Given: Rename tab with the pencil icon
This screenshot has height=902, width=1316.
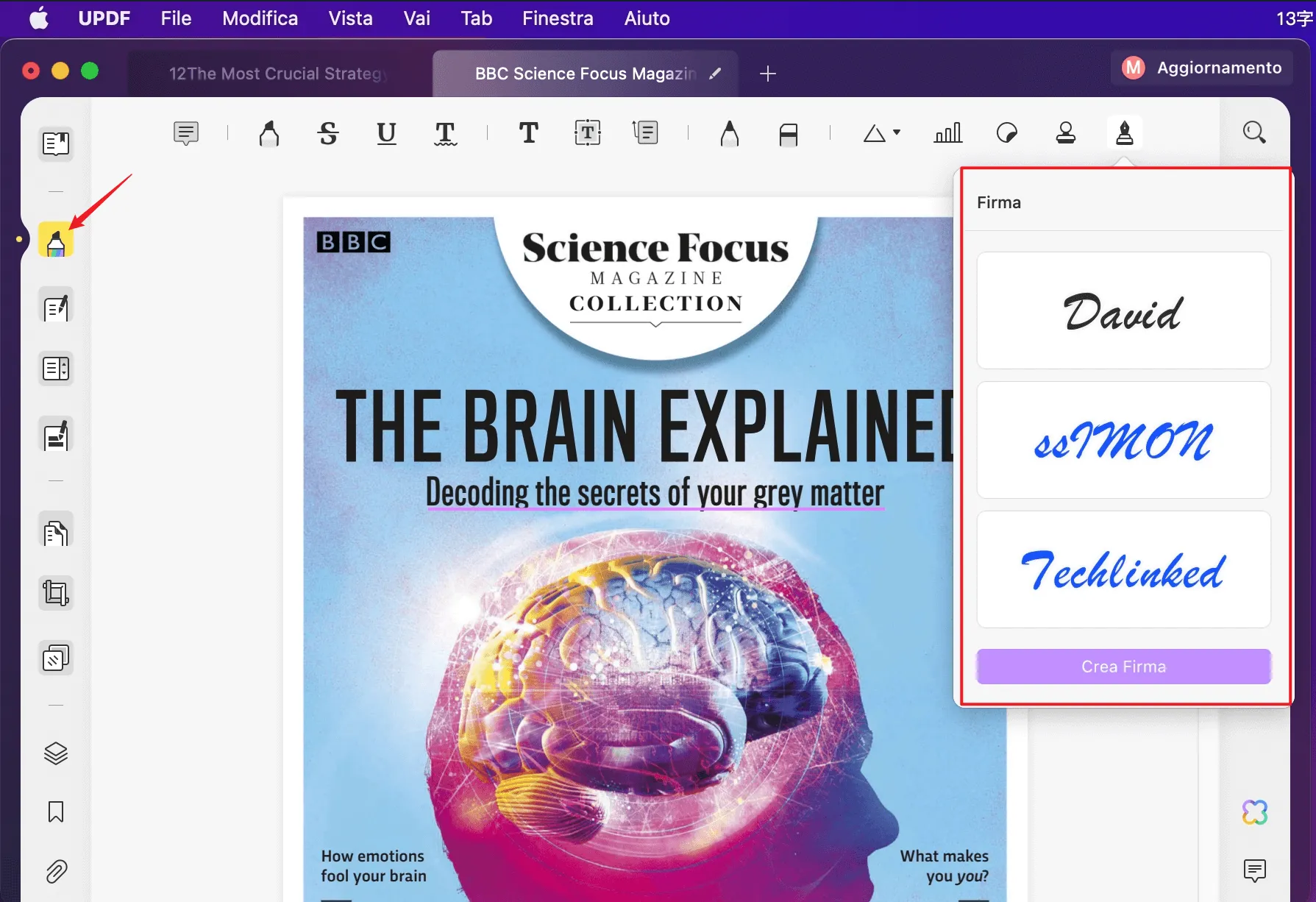Looking at the screenshot, I should (715, 74).
